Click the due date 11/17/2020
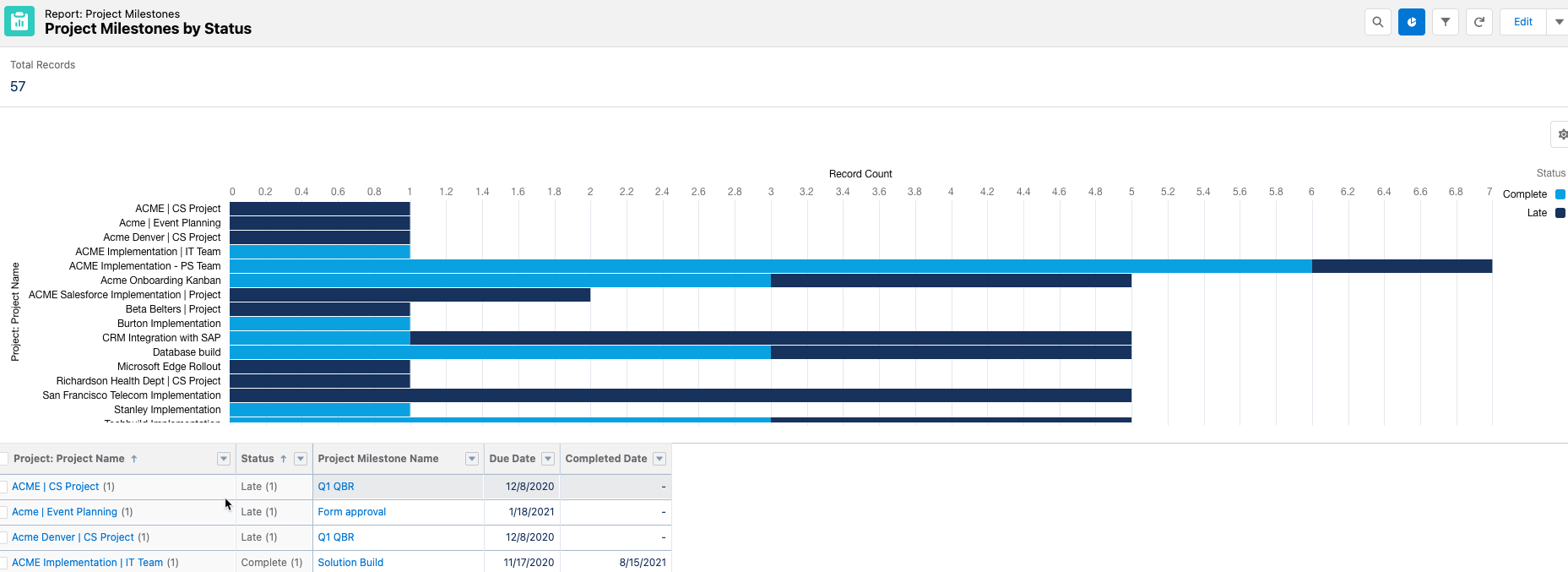1568x572 pixels. (529, 563)
